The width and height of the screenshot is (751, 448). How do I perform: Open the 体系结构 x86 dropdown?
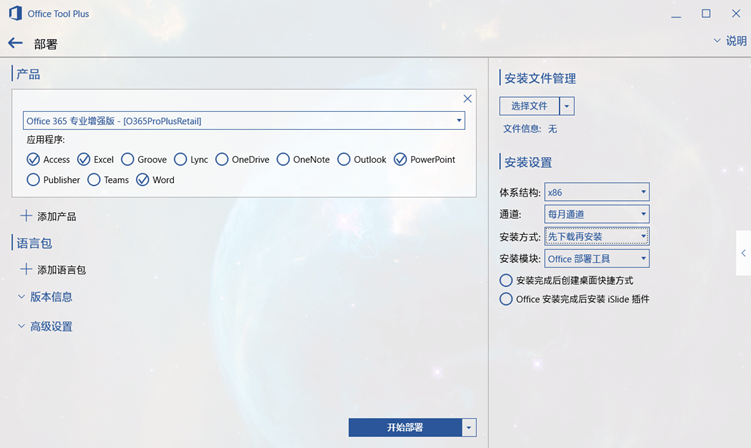pos(597,192)
